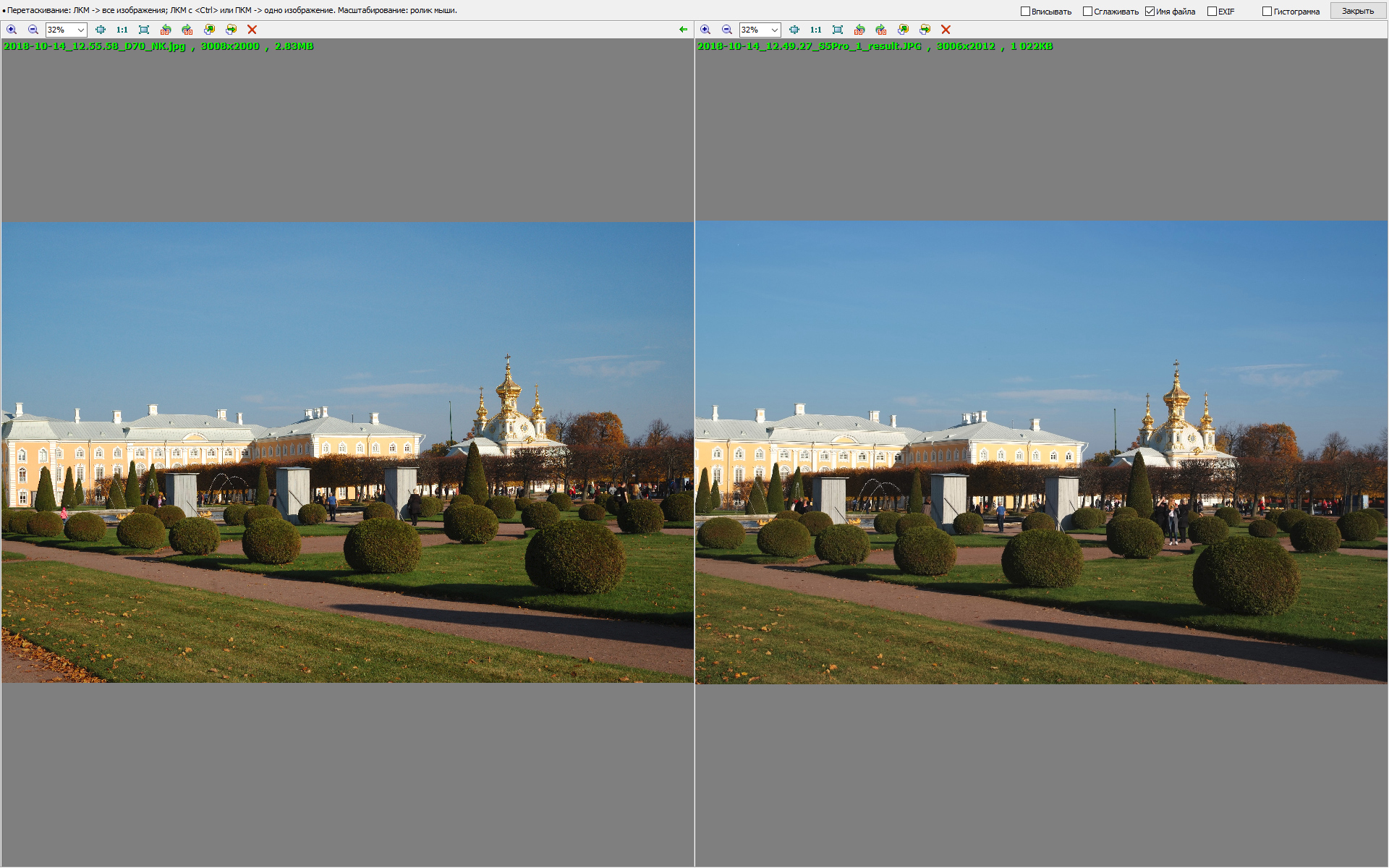The height and width of the screenshot is (868, 1389).
Task: Move right image file to folder
Action: coord(925,30)
